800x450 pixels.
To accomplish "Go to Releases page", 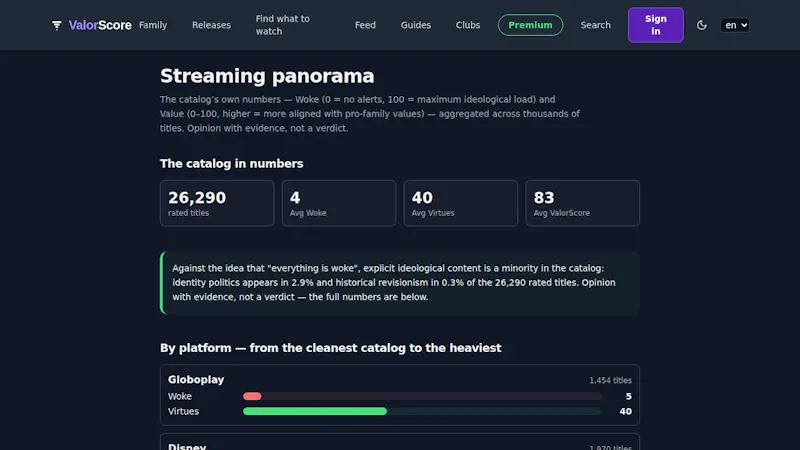I will (x=211, y=25).
